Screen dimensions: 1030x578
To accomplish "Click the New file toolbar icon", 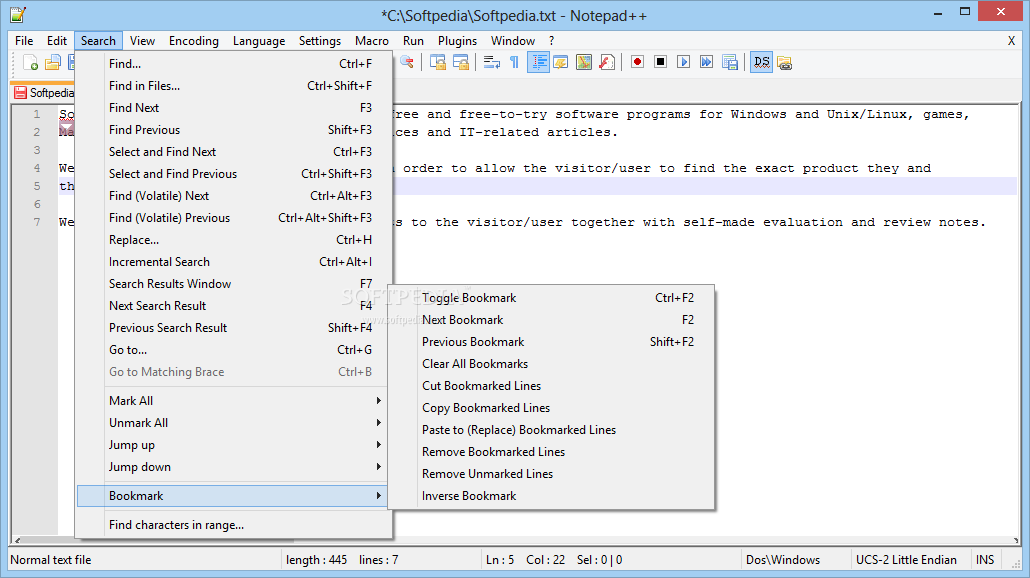I will pos(30,62).
